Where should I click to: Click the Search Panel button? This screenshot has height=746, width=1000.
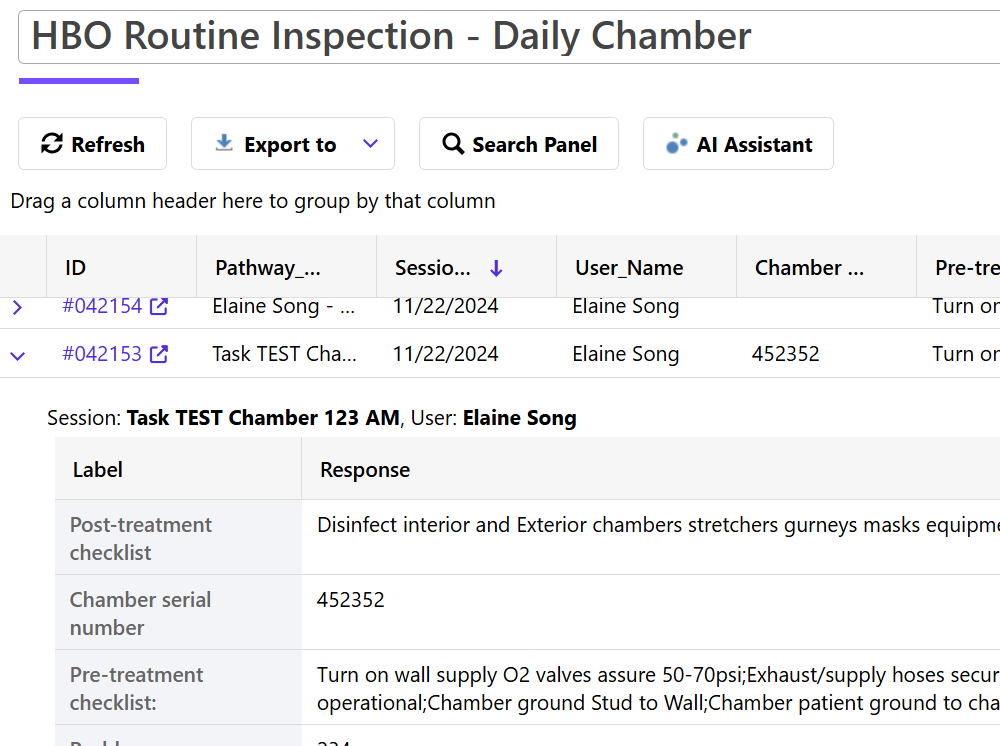click(518, 143)
